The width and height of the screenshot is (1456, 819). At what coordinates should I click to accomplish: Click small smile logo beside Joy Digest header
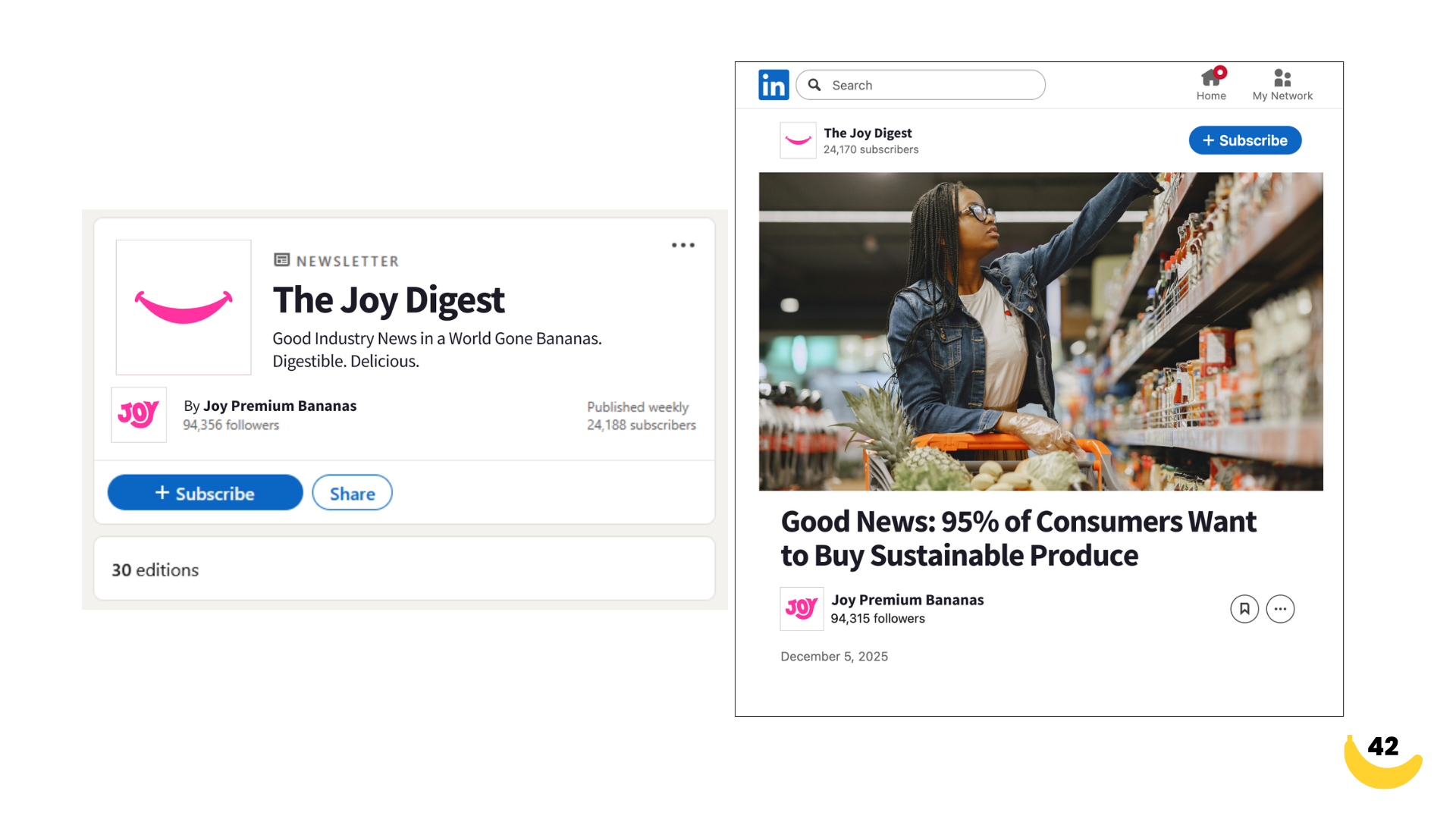pyautogui.click(x=798, y=140)
